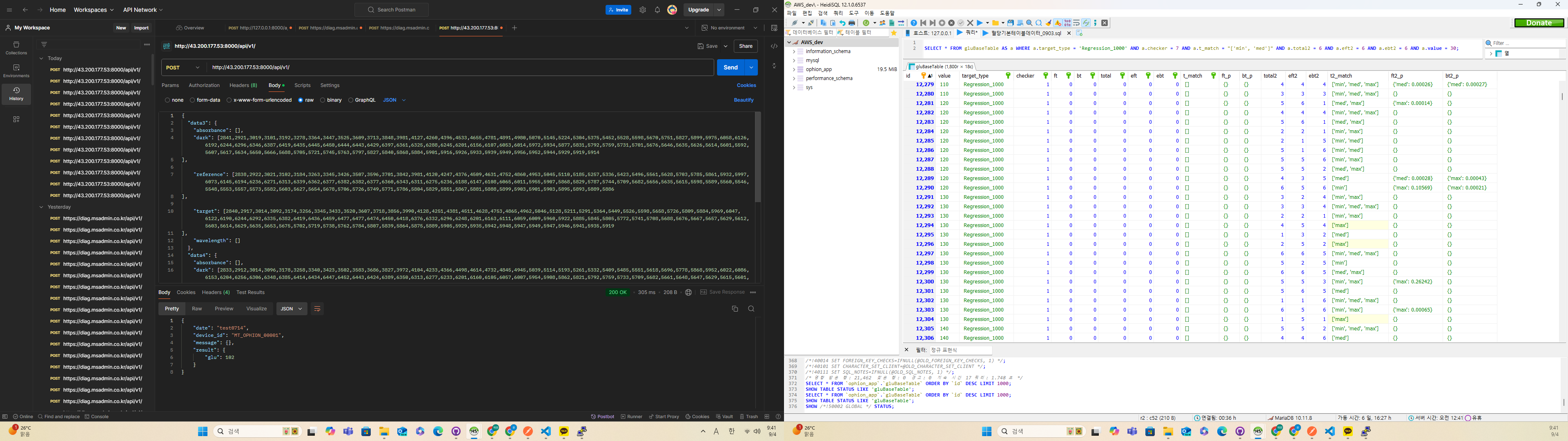Screen dimensions: 1568x441
Task: Click the undo arrow in the HeidiSQL toolbar
Action: click(x=843, y=23)
